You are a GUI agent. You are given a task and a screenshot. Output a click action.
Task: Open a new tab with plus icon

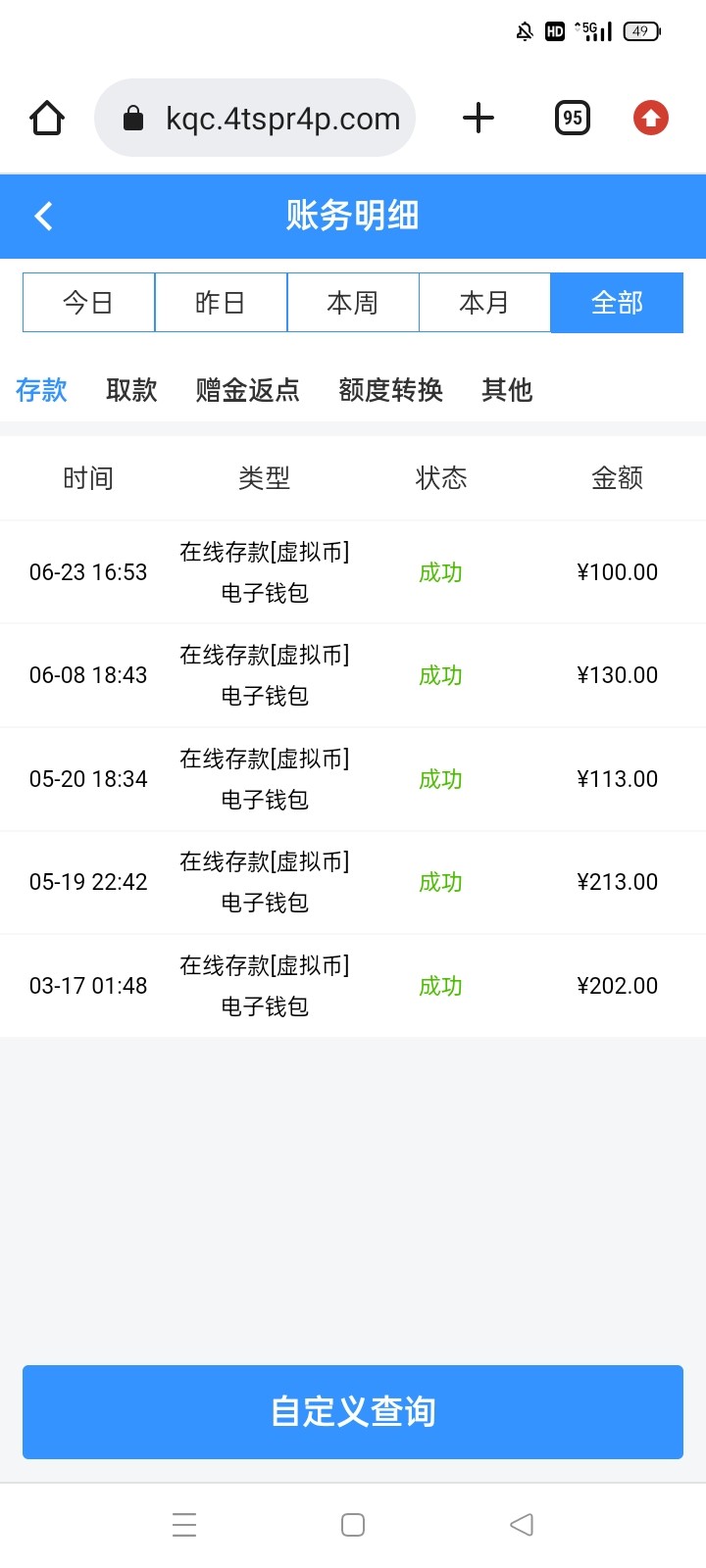(x=479, y=119)
